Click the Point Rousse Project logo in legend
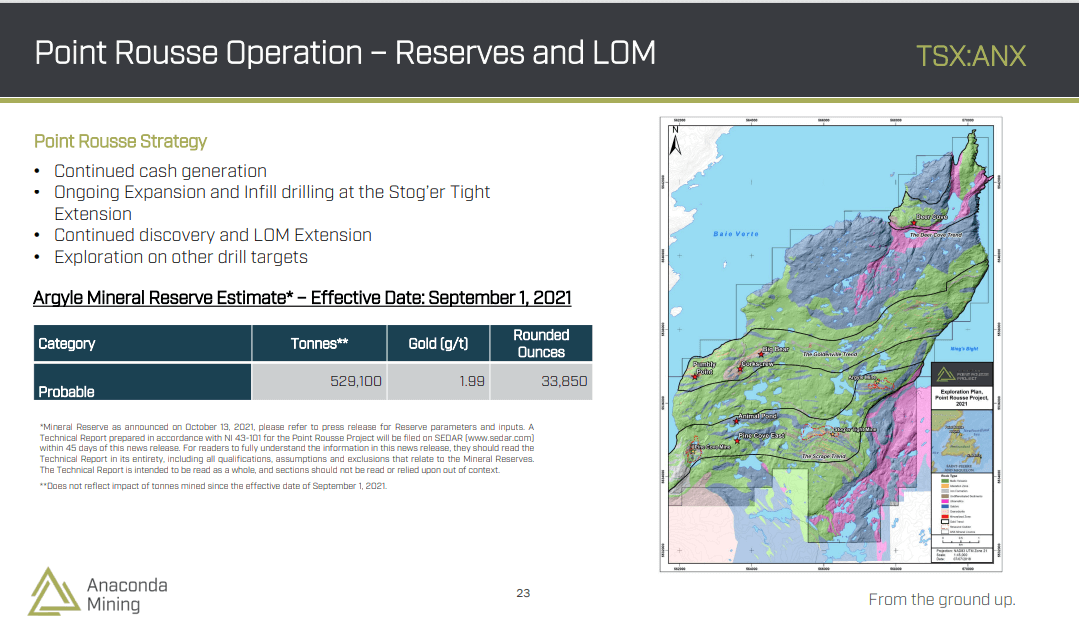1079x617 pixels. (x=962, y=375)
